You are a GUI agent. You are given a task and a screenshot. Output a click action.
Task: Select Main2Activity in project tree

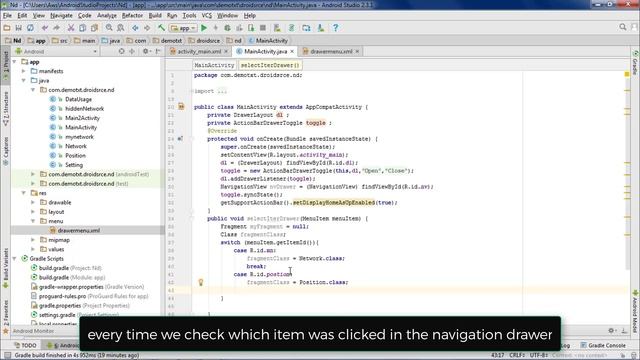click(x=82, y=118)
